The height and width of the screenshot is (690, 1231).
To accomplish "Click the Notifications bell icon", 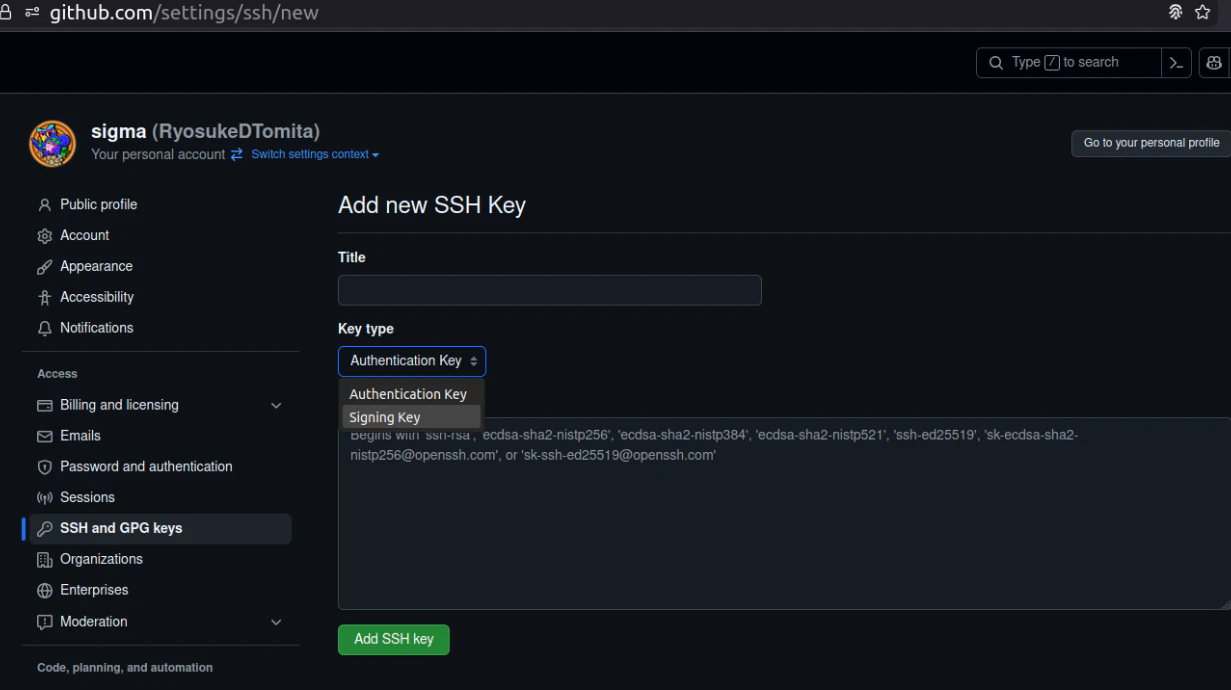I will pos(44,328).
